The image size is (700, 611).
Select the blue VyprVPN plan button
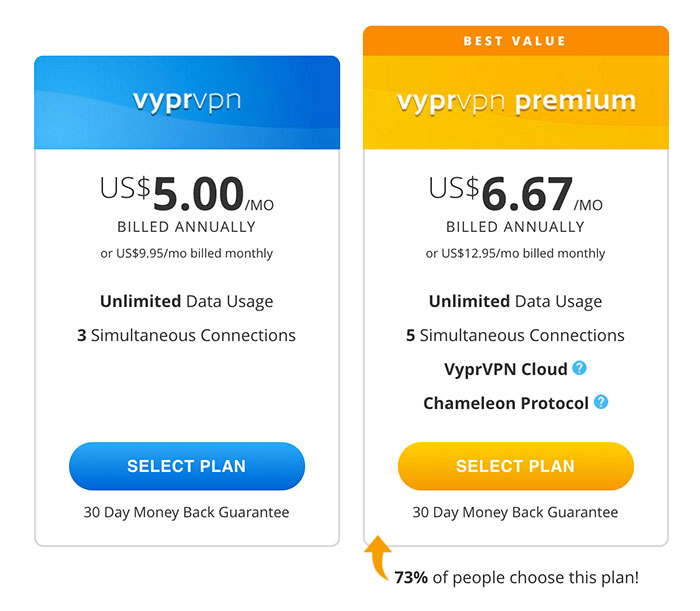(187, 466)
